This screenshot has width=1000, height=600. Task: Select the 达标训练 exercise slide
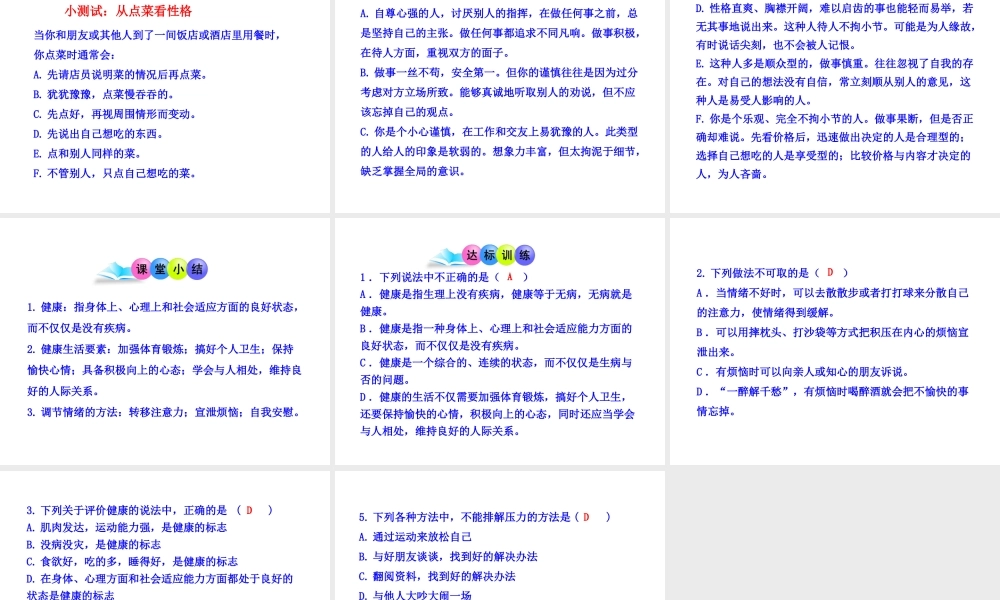(x=499, y=341)
